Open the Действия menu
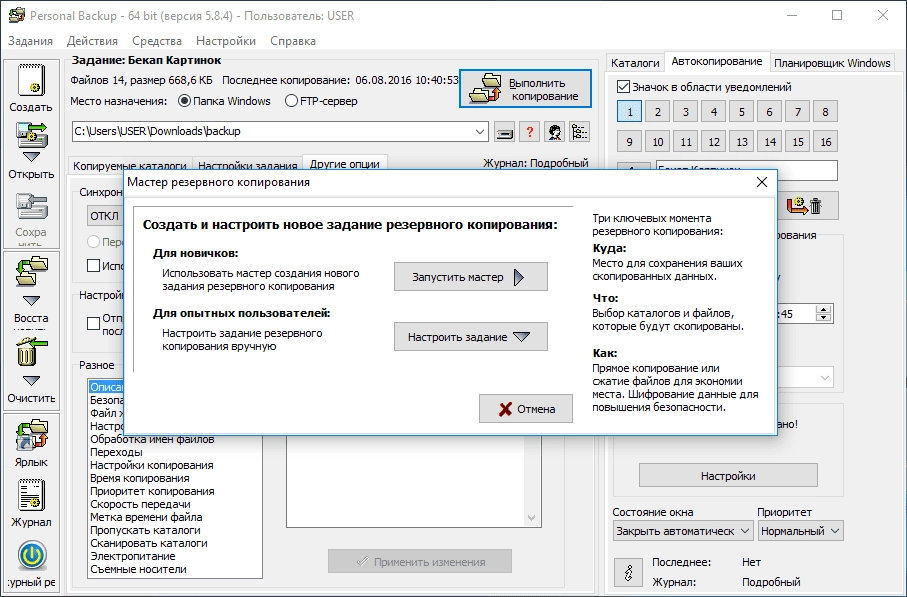 (x=92, y=41)
